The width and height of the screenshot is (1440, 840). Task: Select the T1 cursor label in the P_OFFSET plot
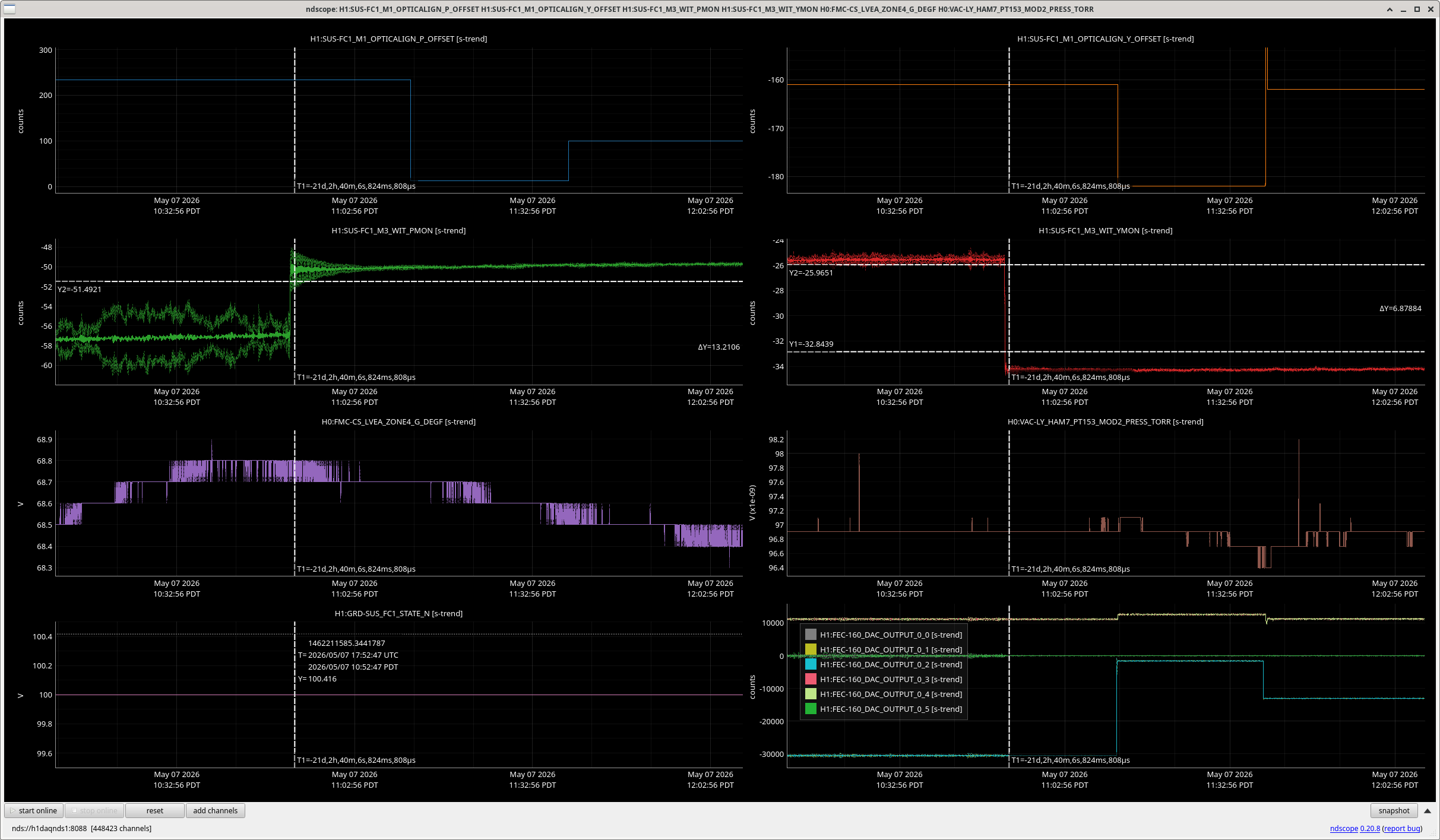click(356, 186)
